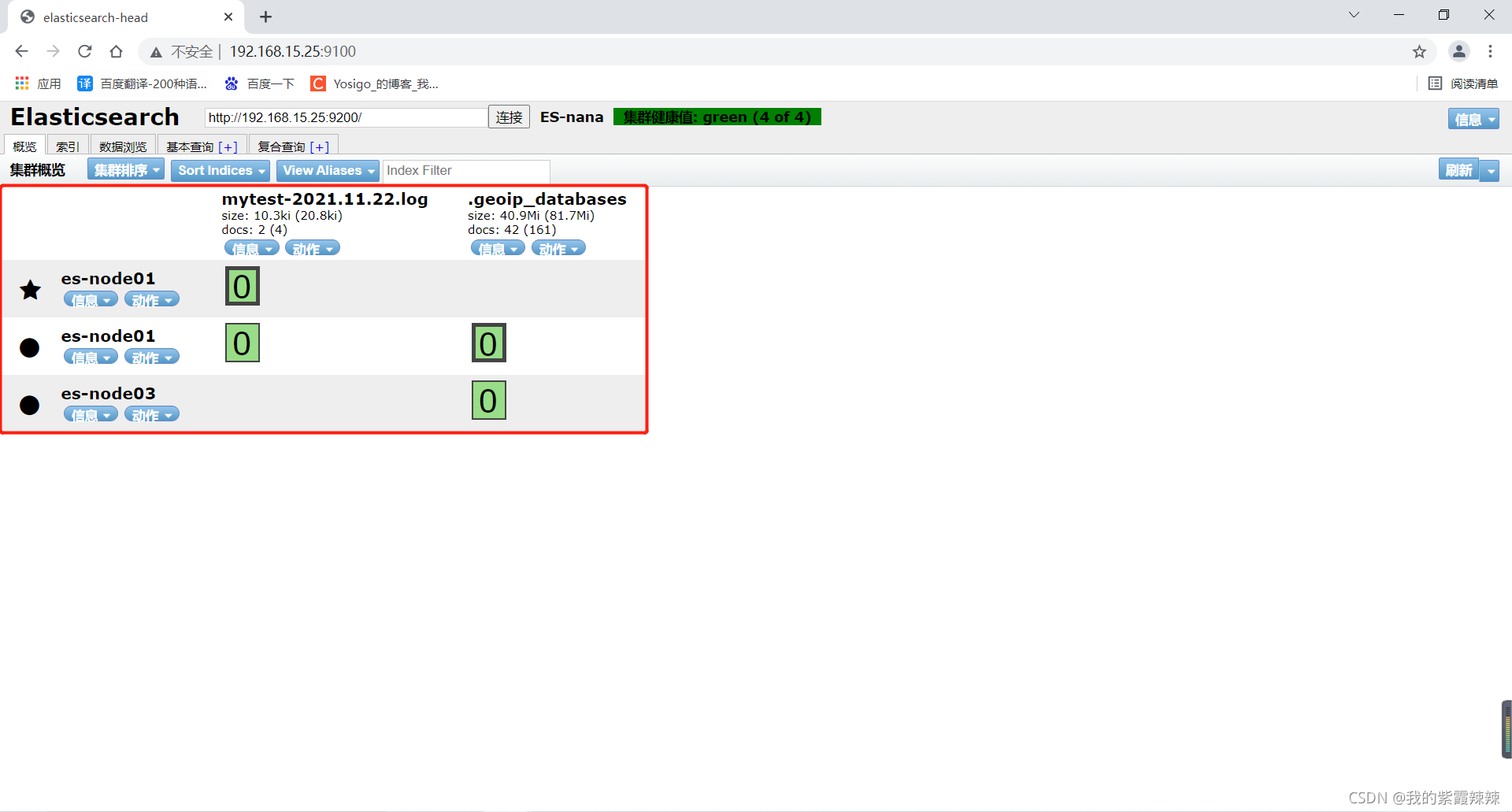Open 信息 menu of second es-node01 row
The width and height of the screenshot is (1512, 812).
point(91,357)
